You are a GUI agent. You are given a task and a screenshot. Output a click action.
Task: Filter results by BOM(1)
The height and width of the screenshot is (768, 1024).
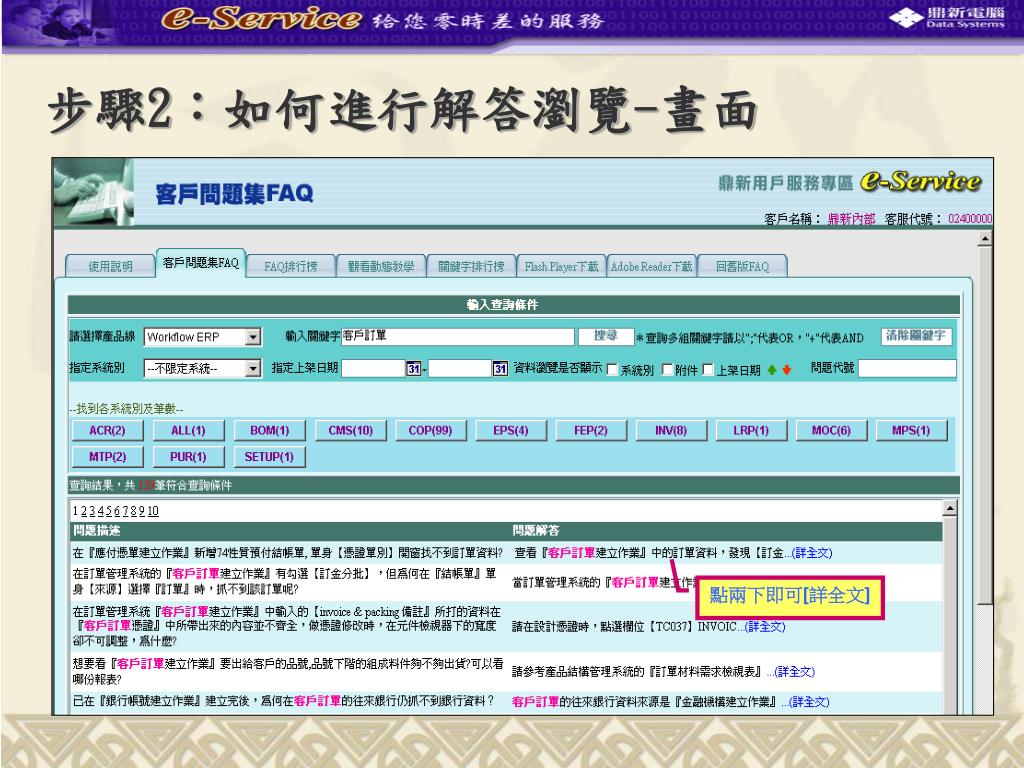pyautogui.click(x=269, y=430)
